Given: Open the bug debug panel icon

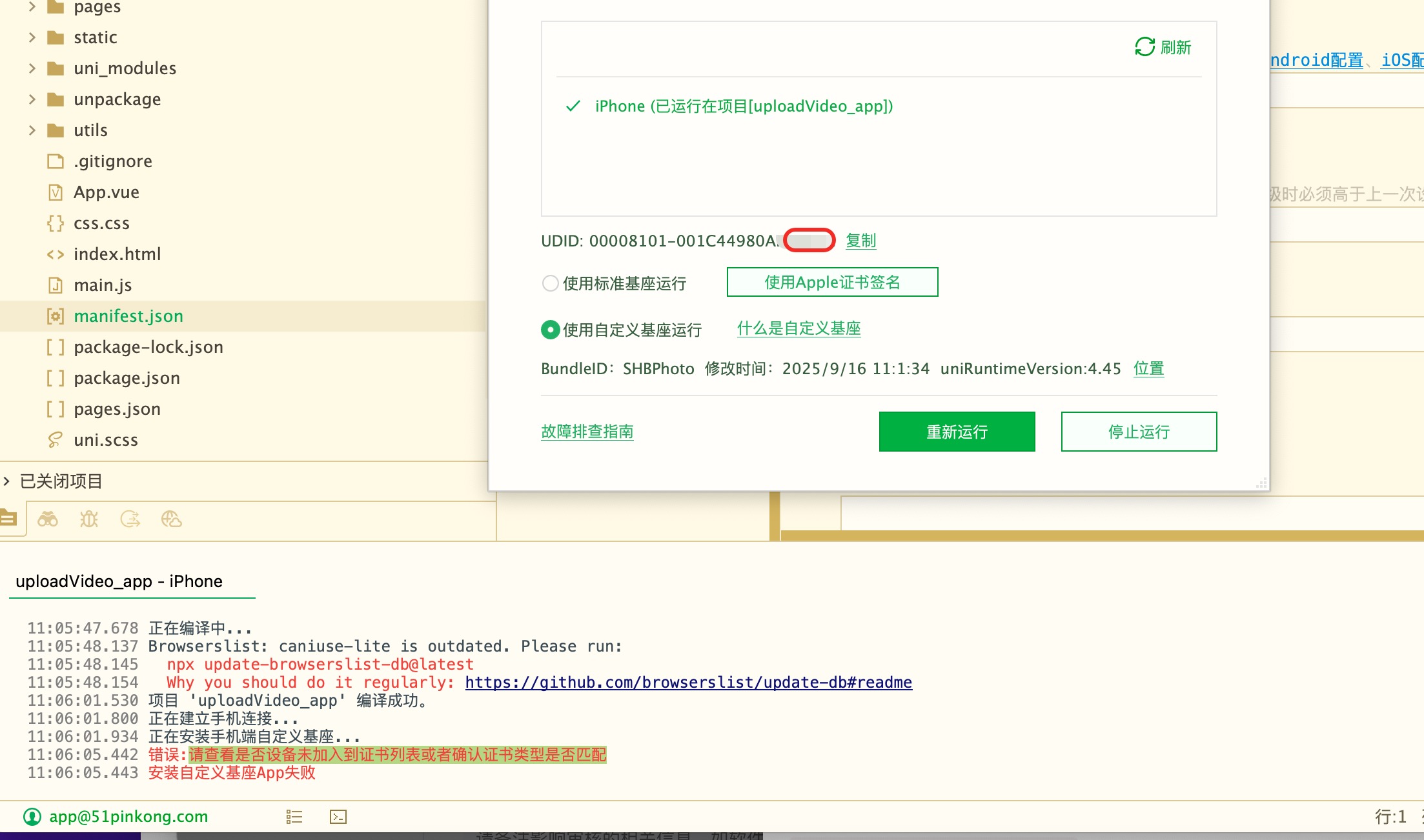Looking at the screenshot, I should point(89,519).
